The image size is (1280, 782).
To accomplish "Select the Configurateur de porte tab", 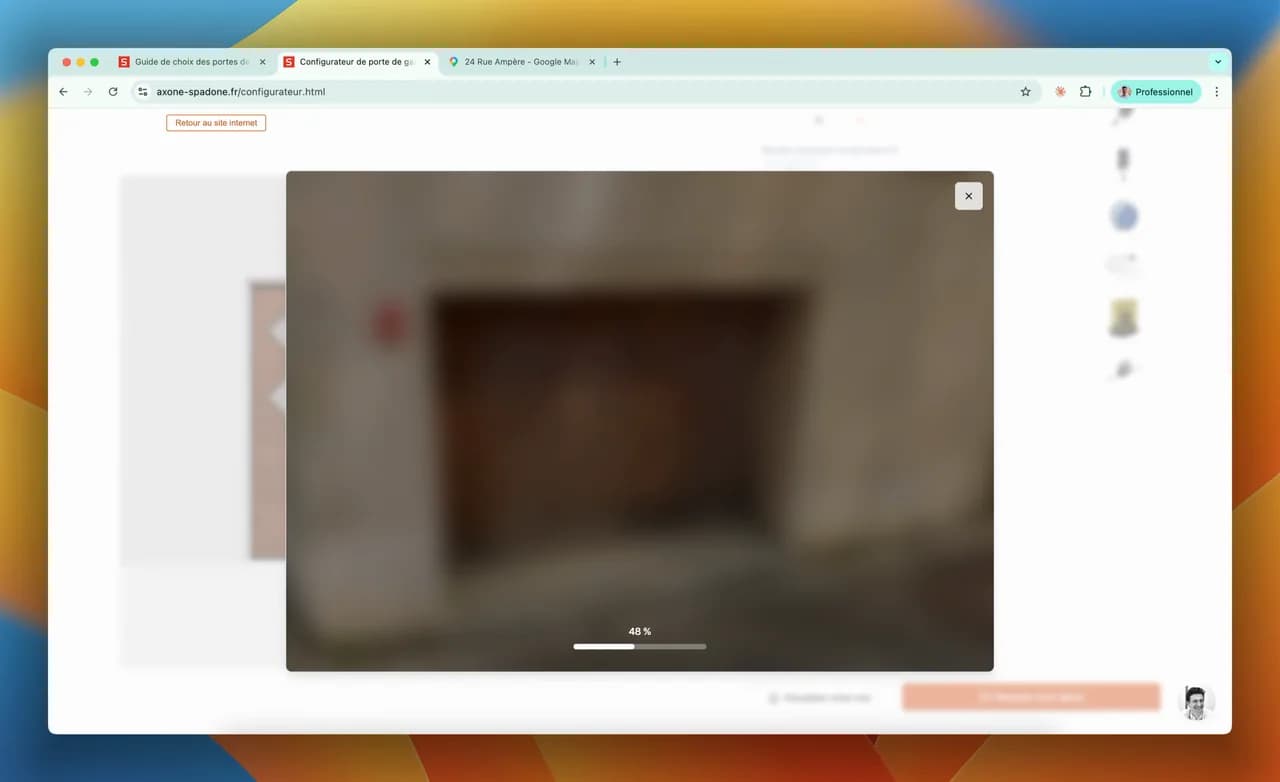I will pyautogui.click(x=357, y=62).
